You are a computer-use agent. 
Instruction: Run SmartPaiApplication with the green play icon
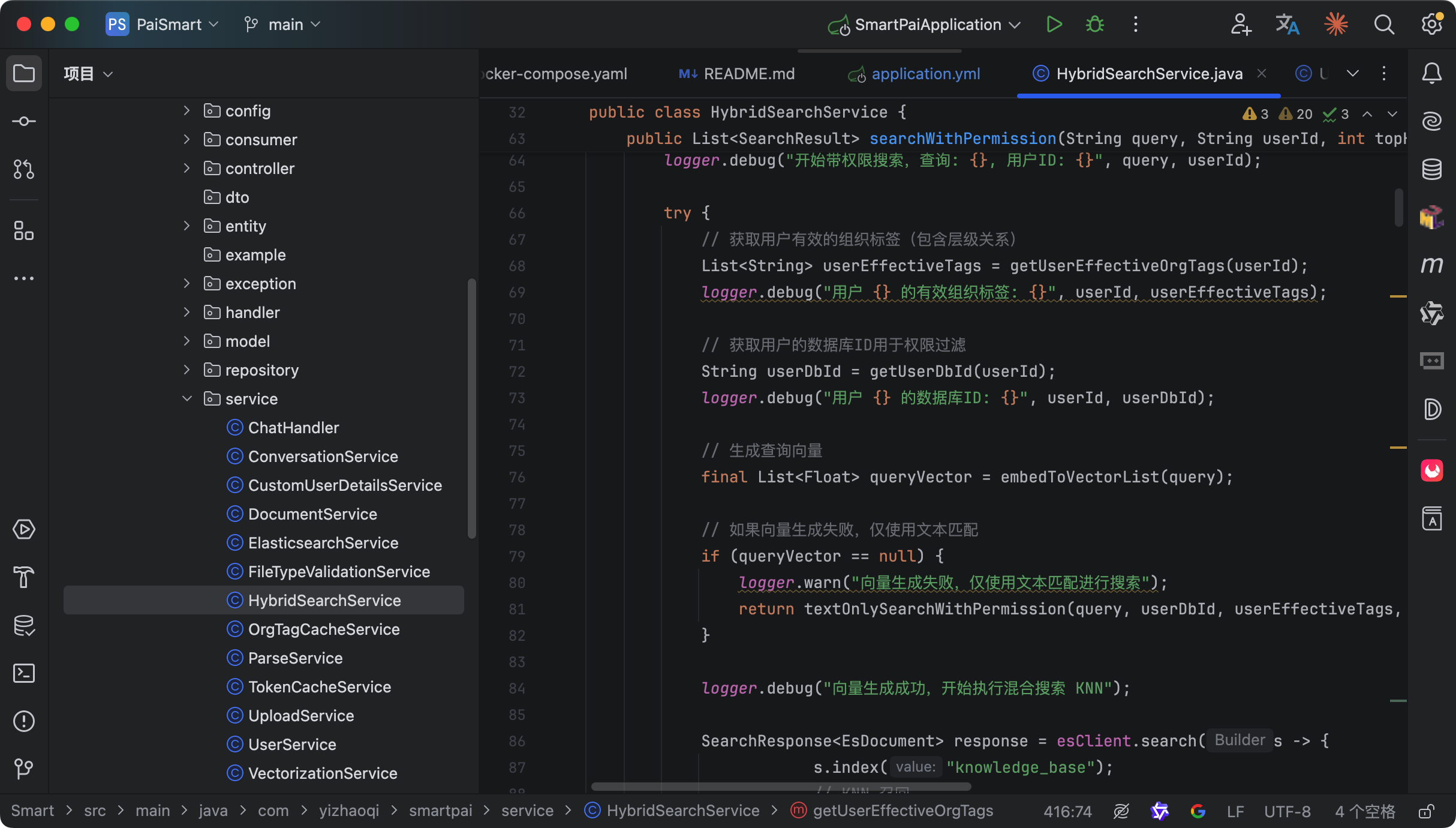point(1054,25)
